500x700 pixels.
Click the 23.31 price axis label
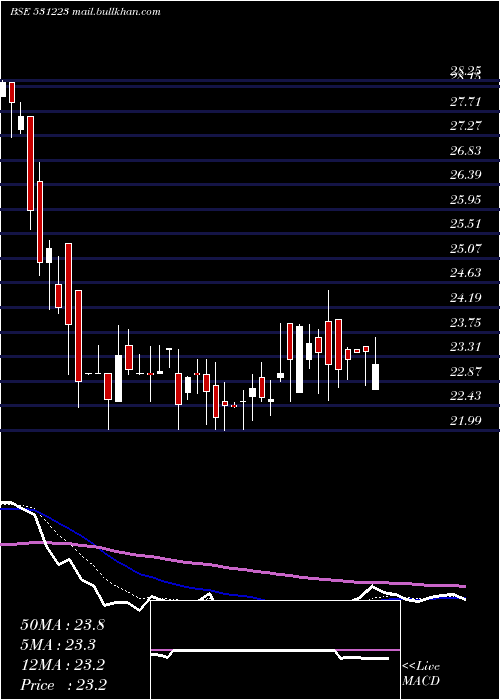point(465,346)
